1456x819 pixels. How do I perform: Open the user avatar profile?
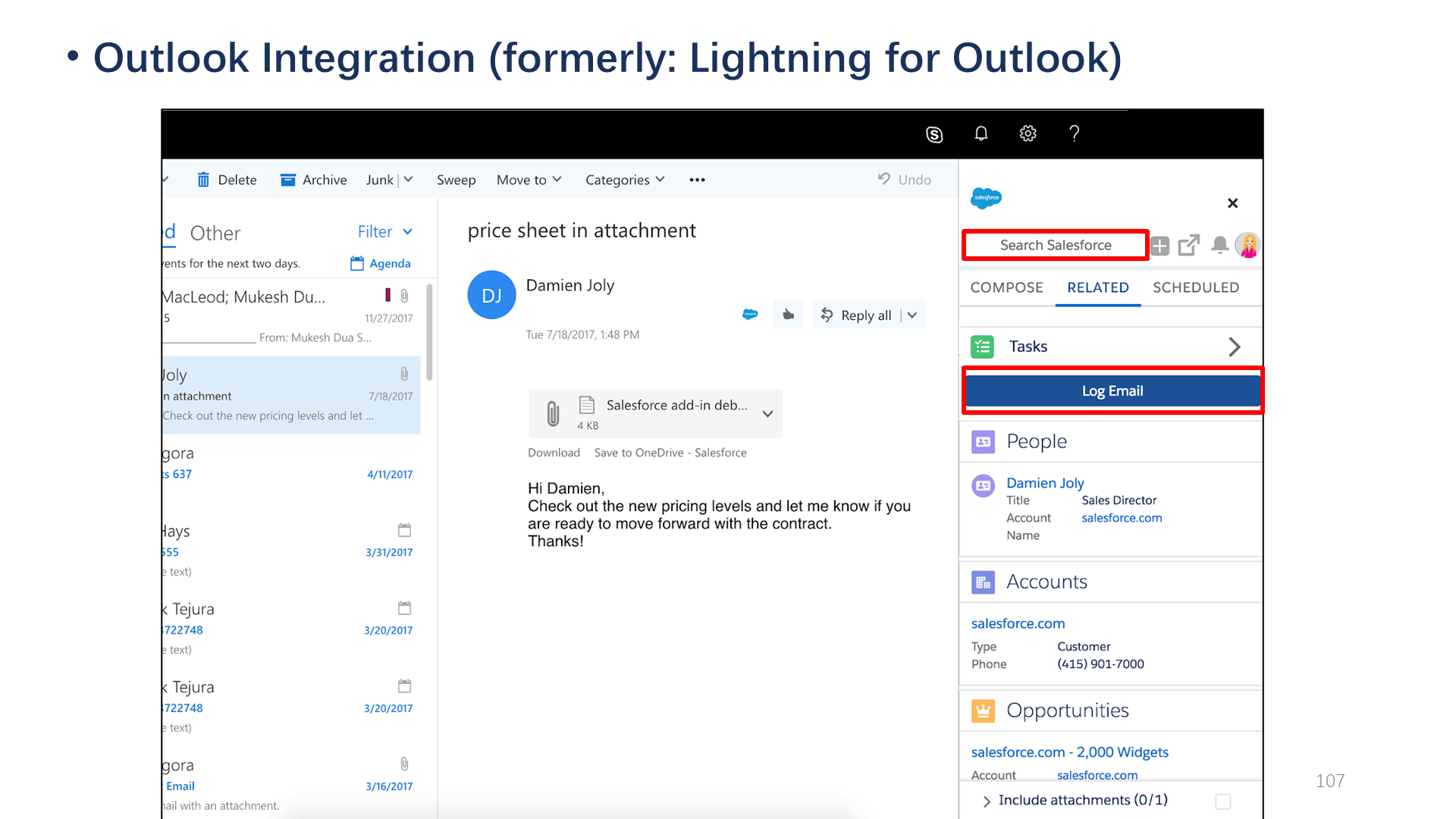[1247, 245]
